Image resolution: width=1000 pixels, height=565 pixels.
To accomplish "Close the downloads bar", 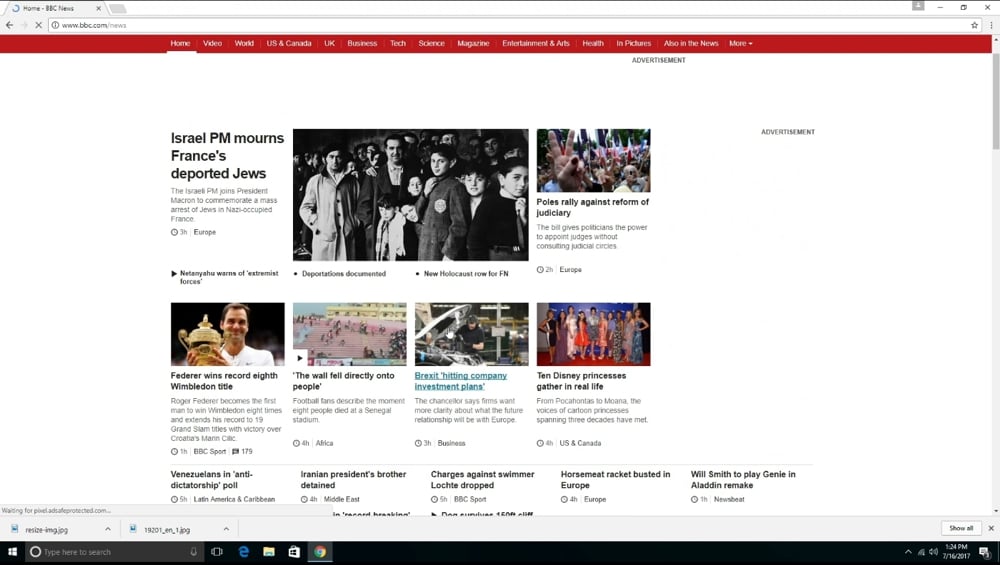I will [991, 528].
